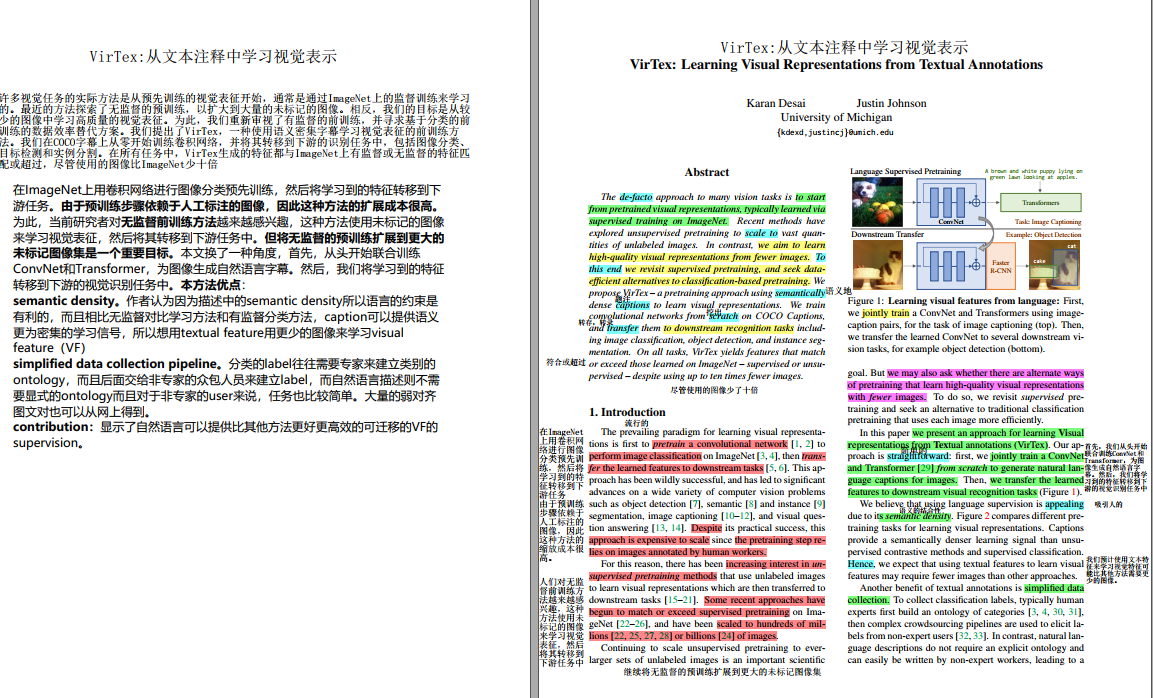Click Task: Image Captioning label
Viewport: 1153px width, 698px height.
click(x=1048, y=221)
